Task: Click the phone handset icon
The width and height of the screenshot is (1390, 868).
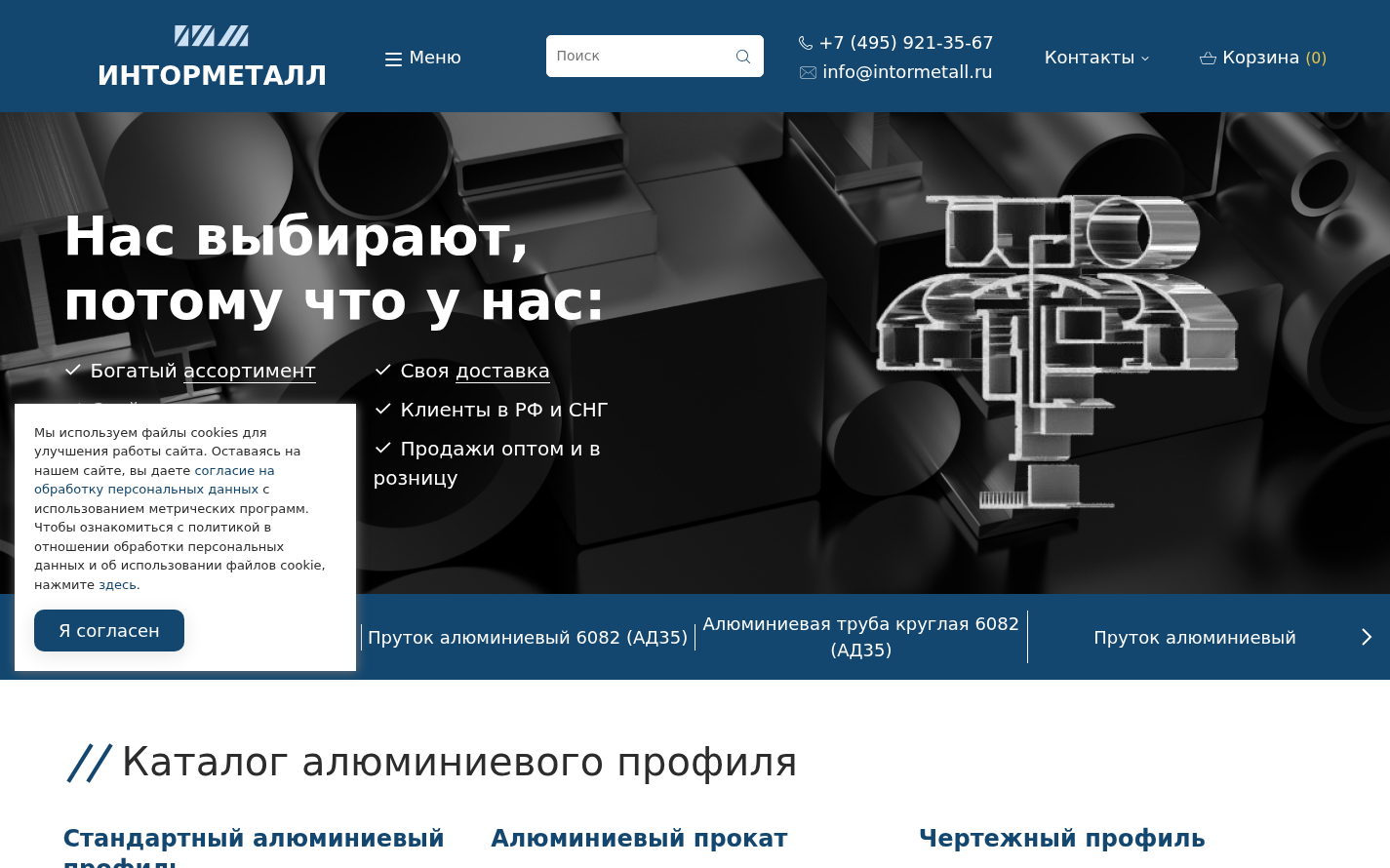Action: click(806, 43)
